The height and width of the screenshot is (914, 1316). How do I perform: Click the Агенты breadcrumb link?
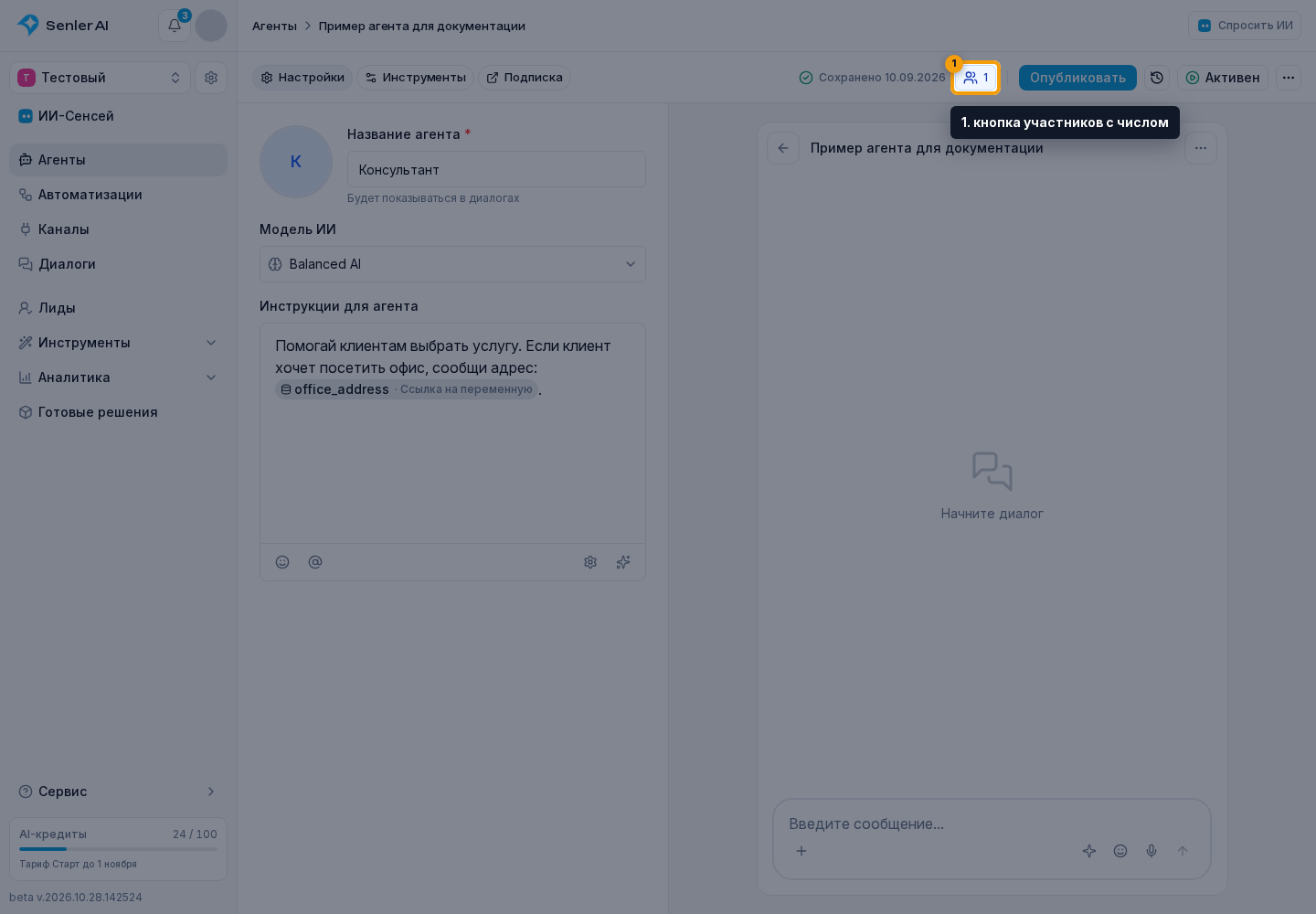click(274, 26)
